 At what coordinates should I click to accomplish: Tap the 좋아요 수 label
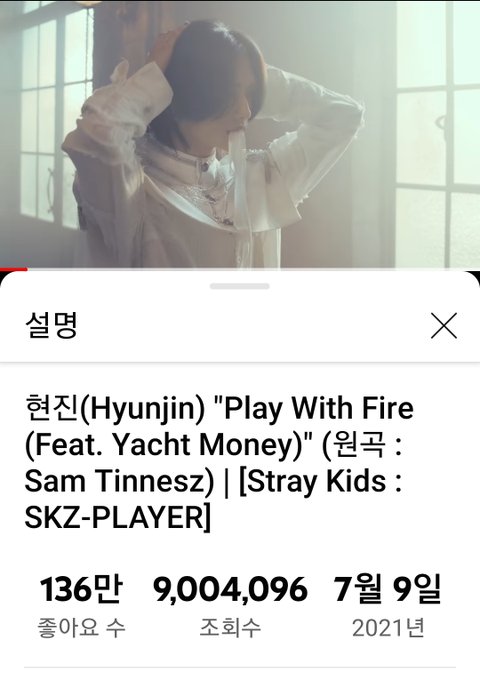pyautogui.click(x=81, y=628)
